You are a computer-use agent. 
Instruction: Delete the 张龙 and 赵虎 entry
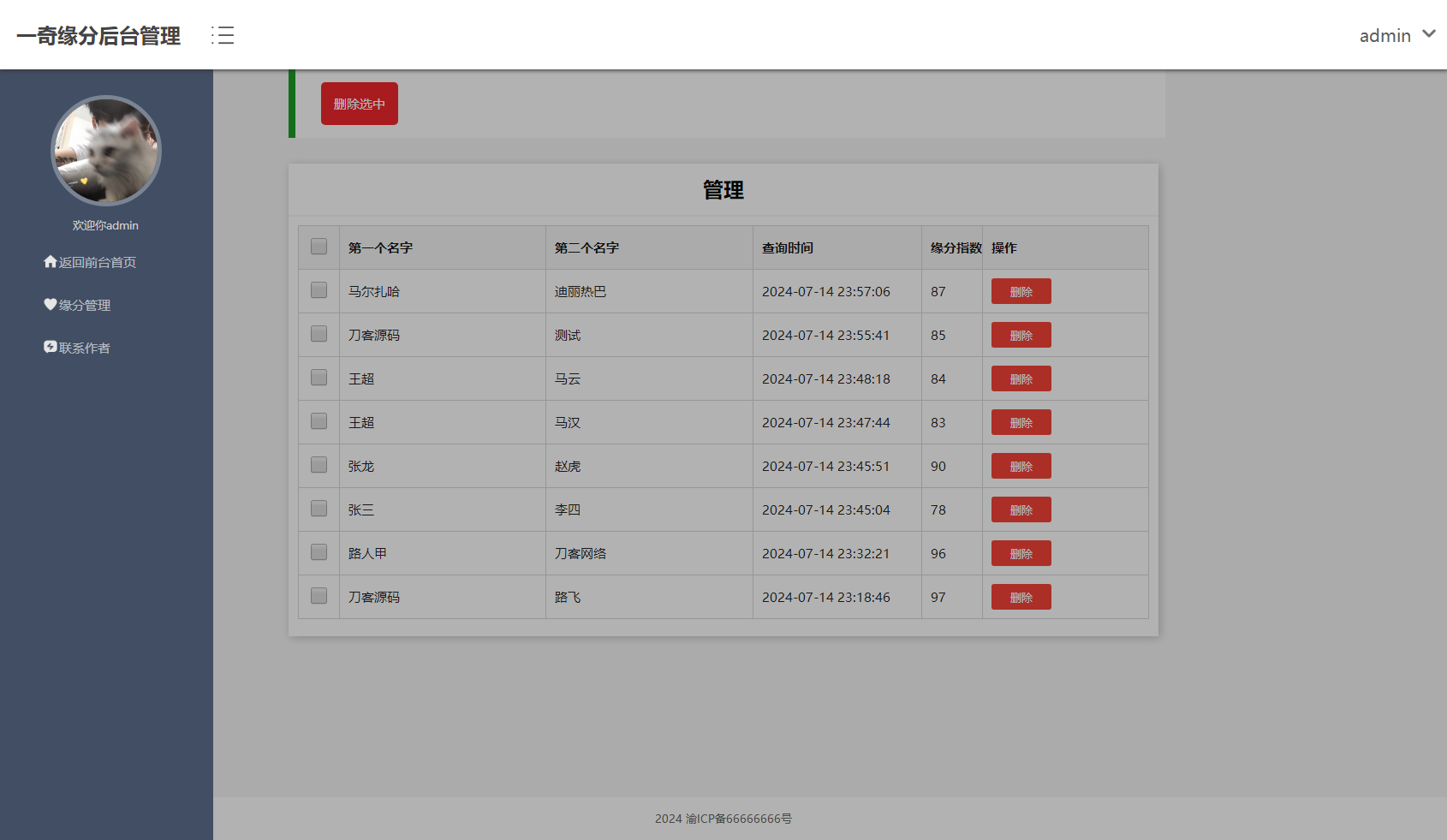[x=1021, y=465]
